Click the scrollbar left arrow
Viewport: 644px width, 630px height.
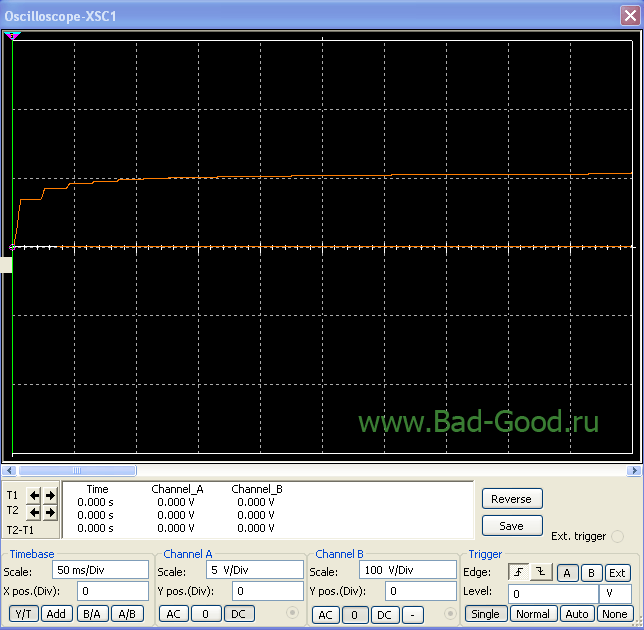point(9,470)
